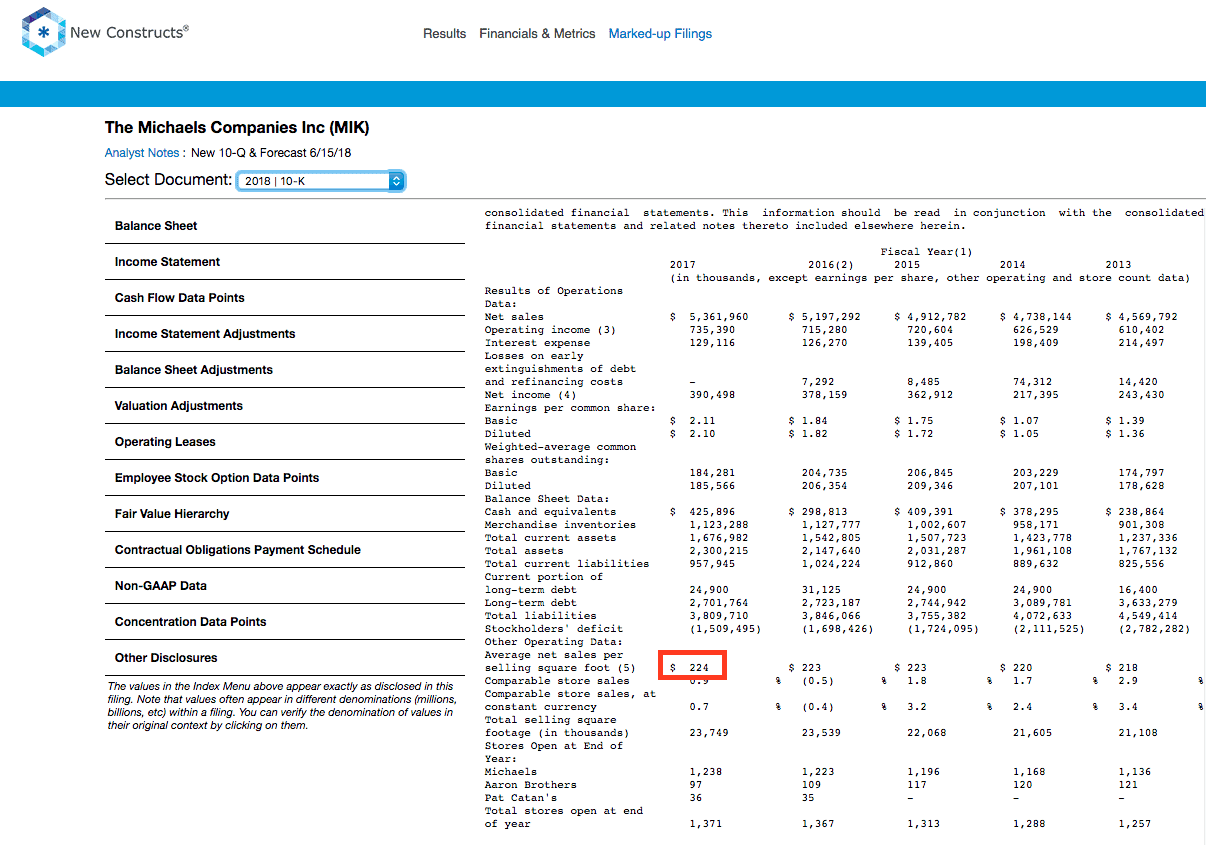Viewport: 1206px width, 845px height.
Task: Open New 10-Q & Forecast 6/15/18 note
Action: (271, 153)
